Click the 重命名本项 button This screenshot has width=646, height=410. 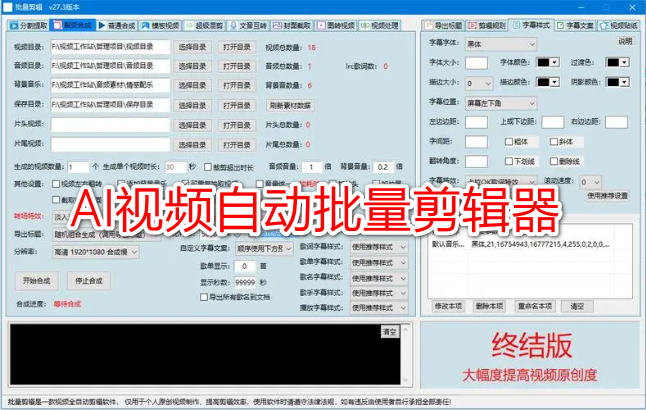pos(535,306)
